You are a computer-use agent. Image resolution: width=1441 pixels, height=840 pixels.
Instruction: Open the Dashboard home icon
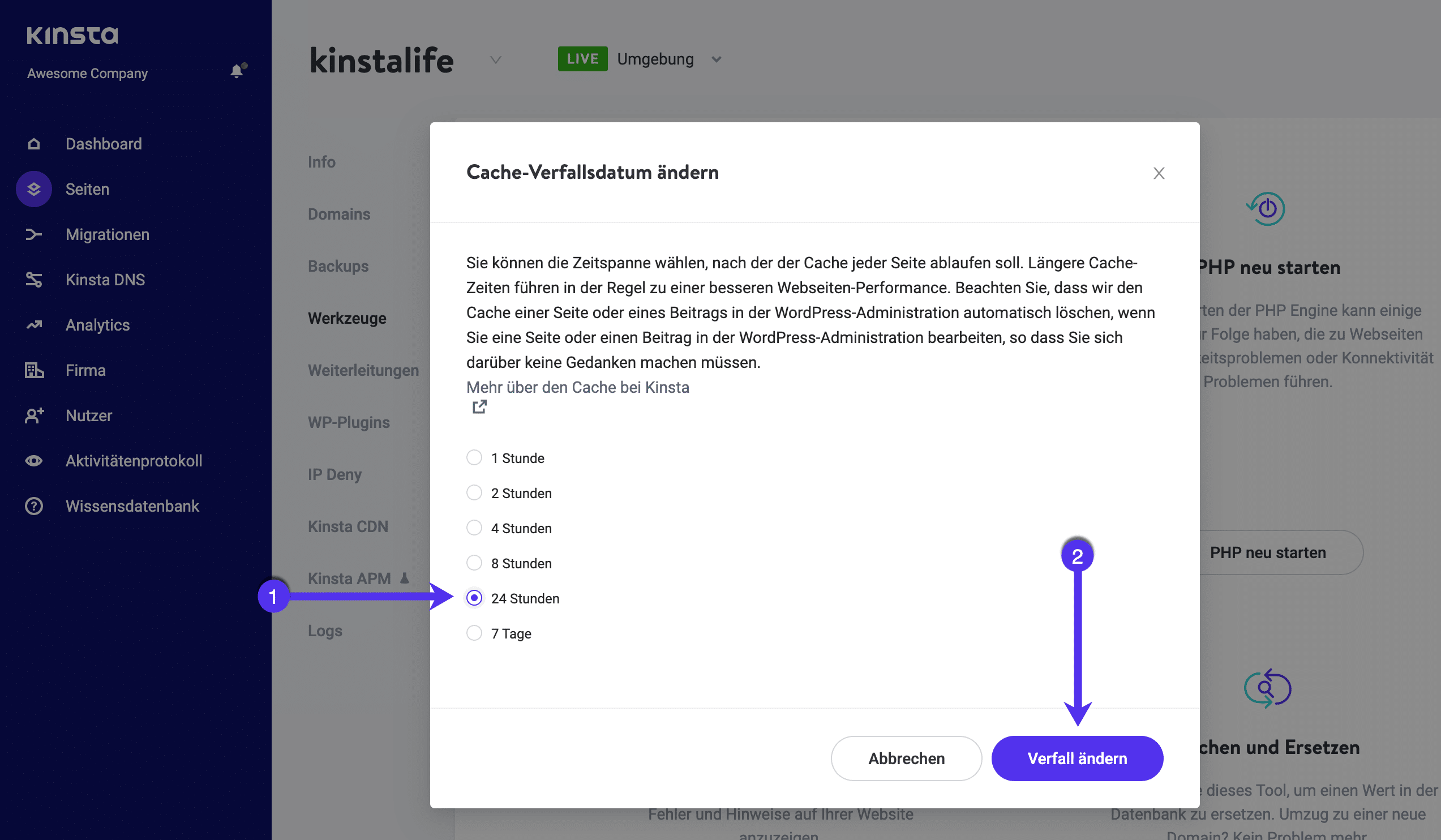point(34,144)
